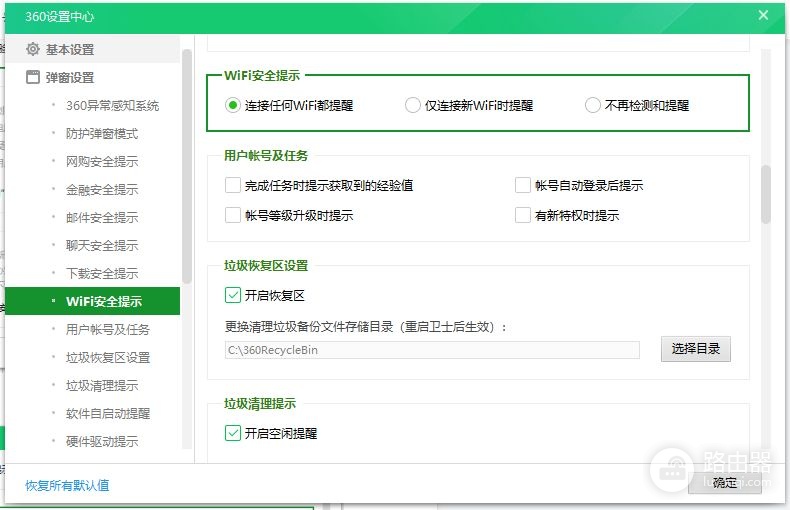This screenshot has height=510, width=790.
Task: Click 恢复所有默认值 link
Action: click(x=67, y=485)
